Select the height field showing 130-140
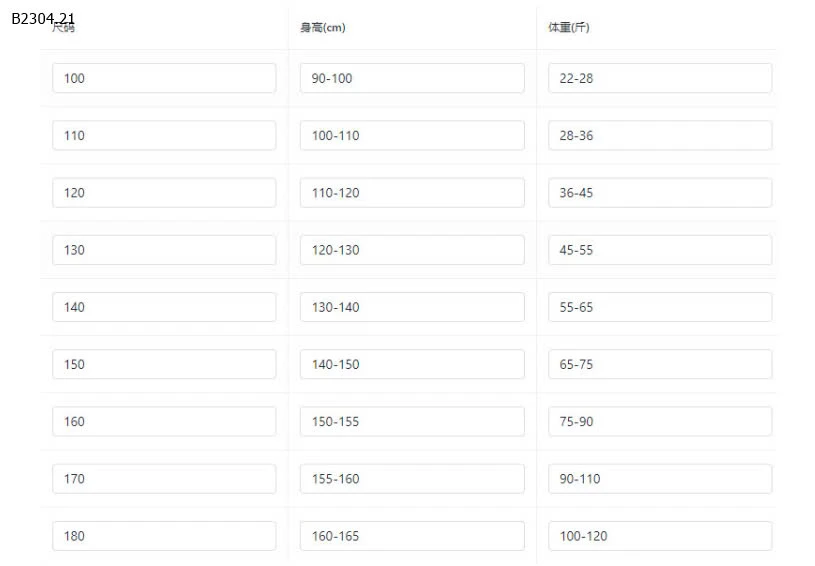This screenshot has width=815, height=566. coord(412,307)
